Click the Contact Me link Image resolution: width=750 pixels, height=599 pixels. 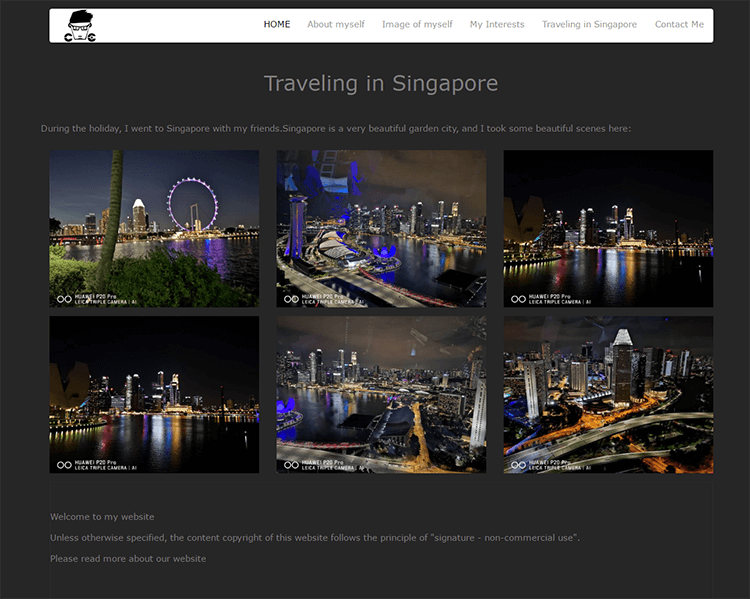tap(679, 24)
